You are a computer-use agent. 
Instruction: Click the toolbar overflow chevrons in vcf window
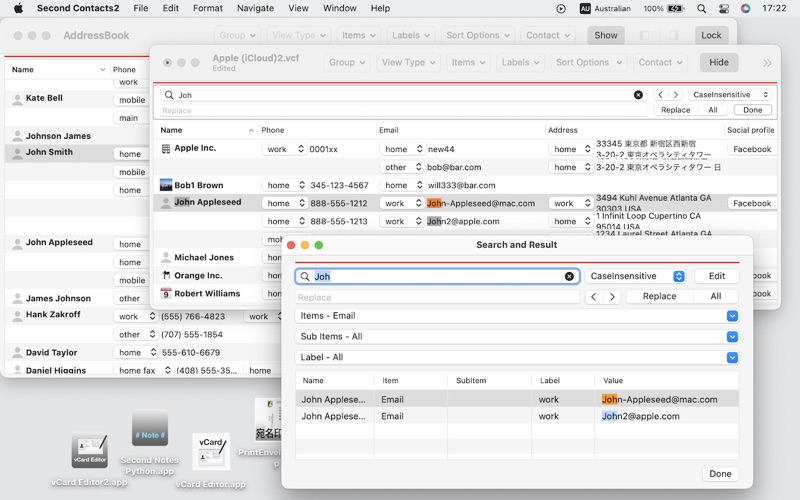(767, 63)
